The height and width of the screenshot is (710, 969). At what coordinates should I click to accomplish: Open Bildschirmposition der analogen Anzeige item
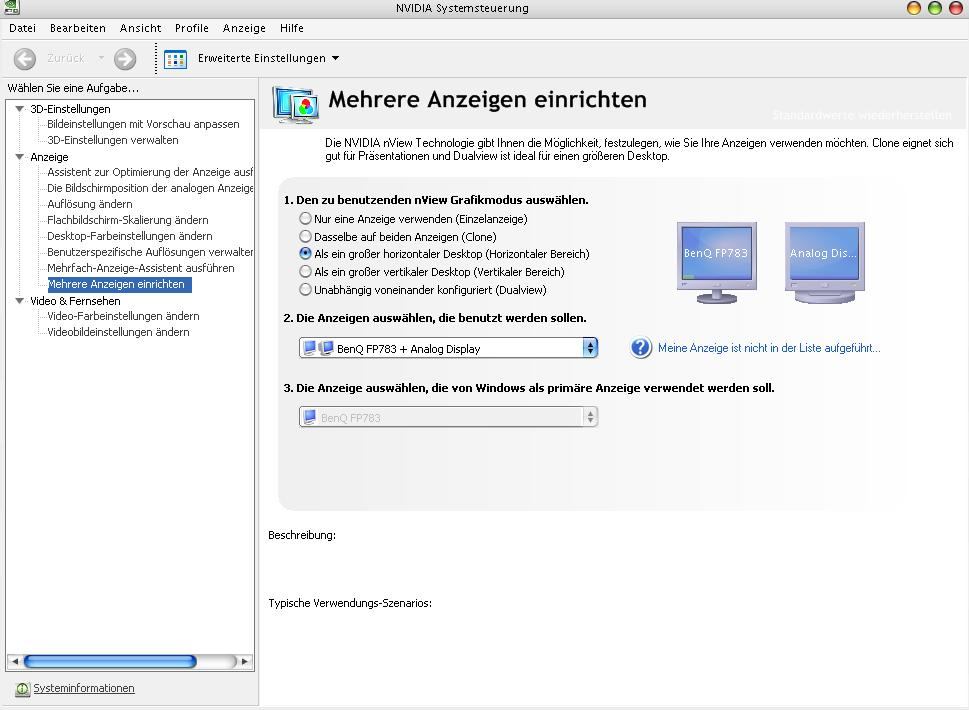150,188
